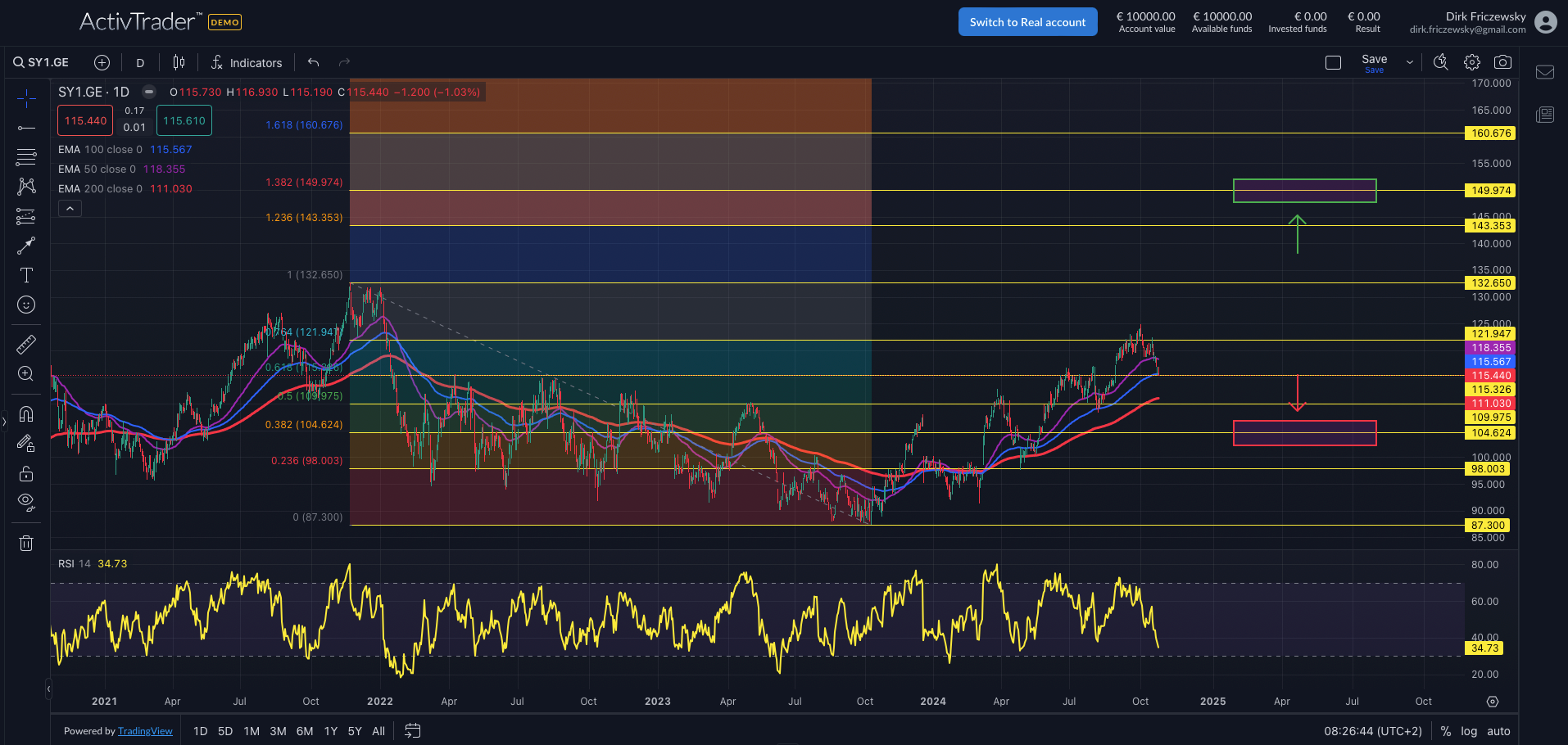The height and width of the screenshot is (745, 1568).
Task: Select the crosshair cursor tool
Action: pyautogui.click(x=26, y=99)
